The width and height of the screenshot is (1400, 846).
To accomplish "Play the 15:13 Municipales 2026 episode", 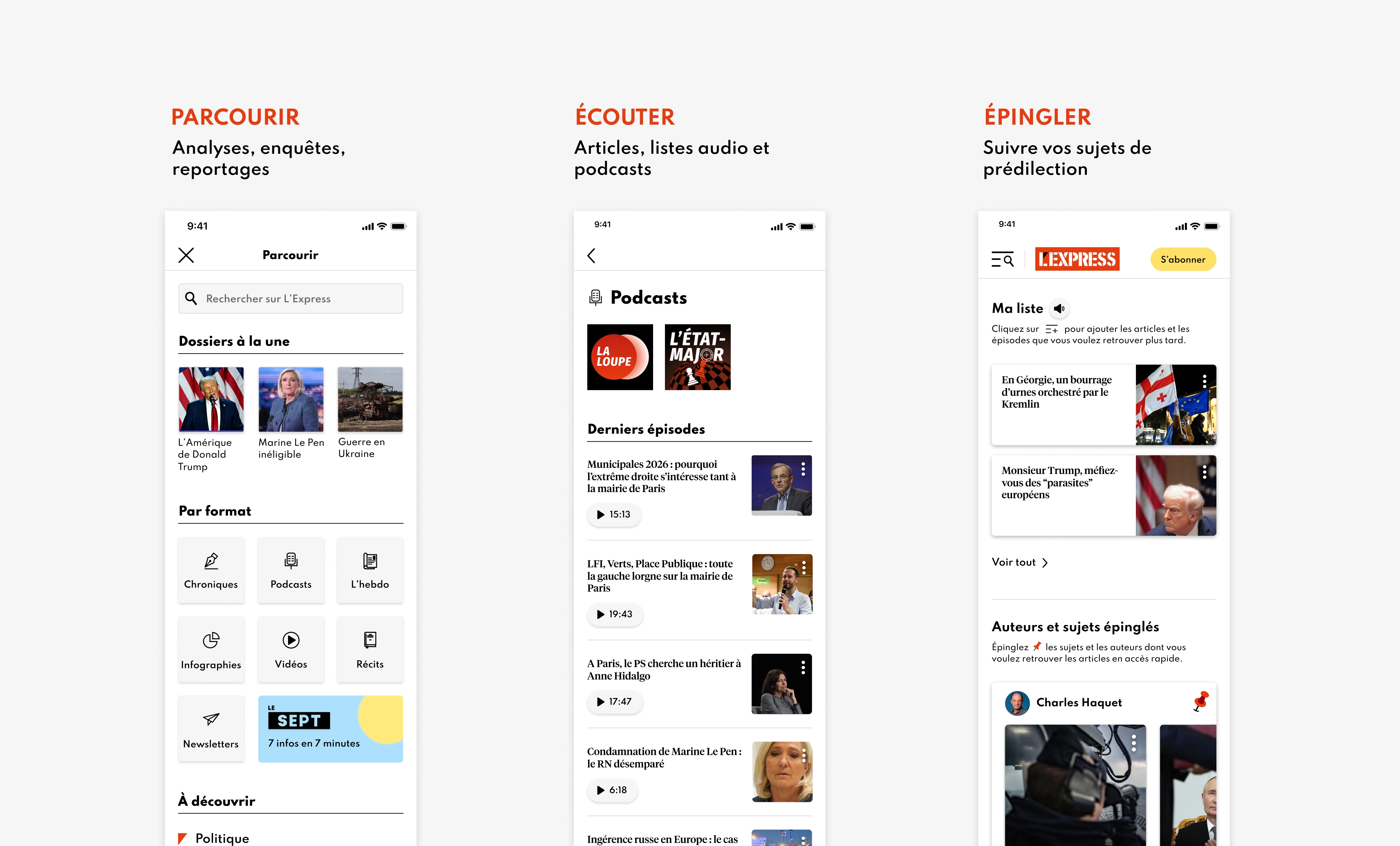I will (614, 514).
